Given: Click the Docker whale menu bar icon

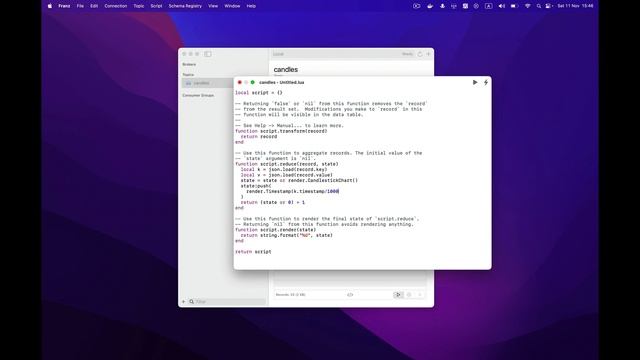Looking at the screenshot, I should (x=430, y=6).
